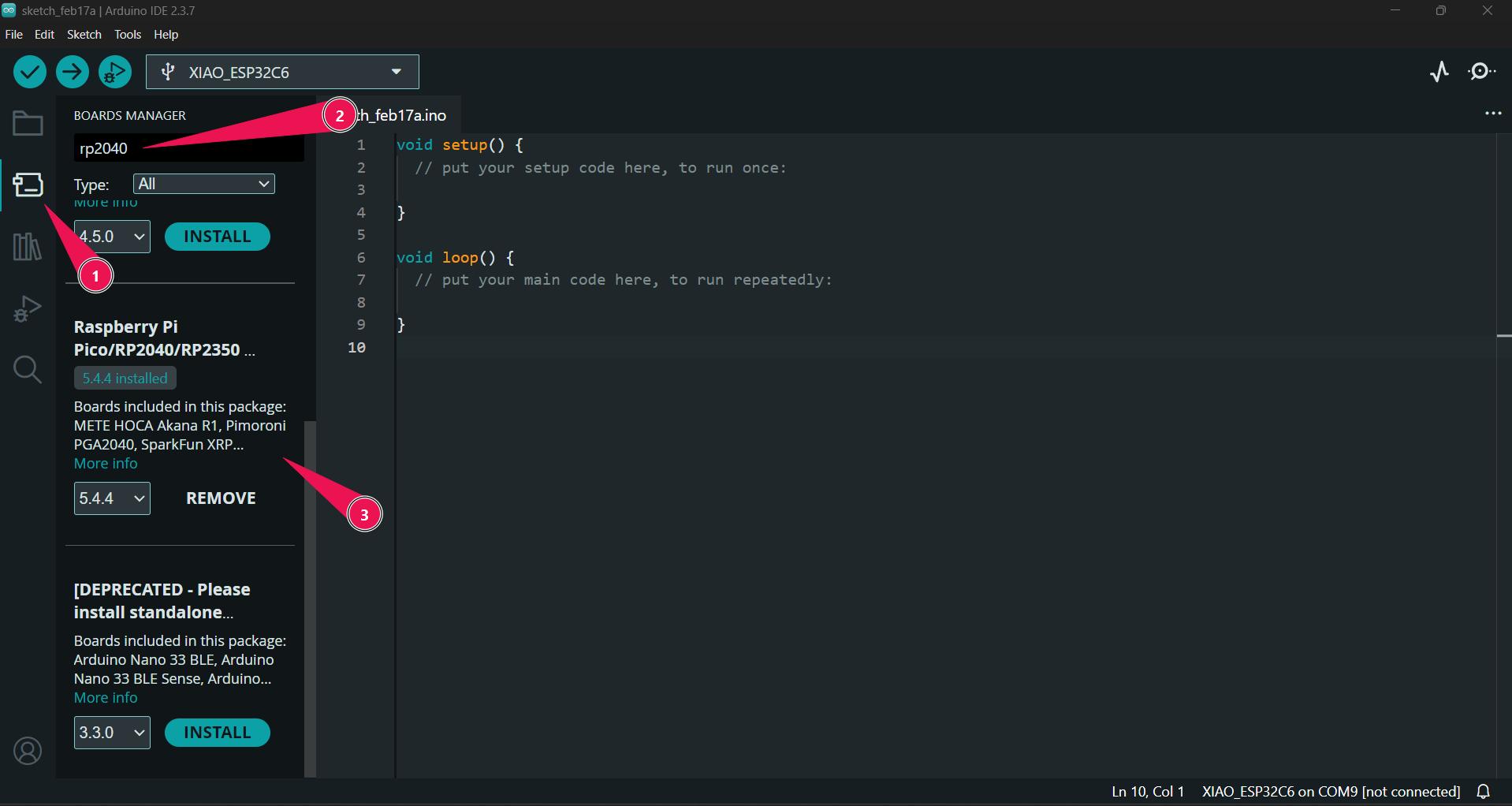
Task: Open the Tools menu
Action: pyautogui.click(x=127, y=34)
